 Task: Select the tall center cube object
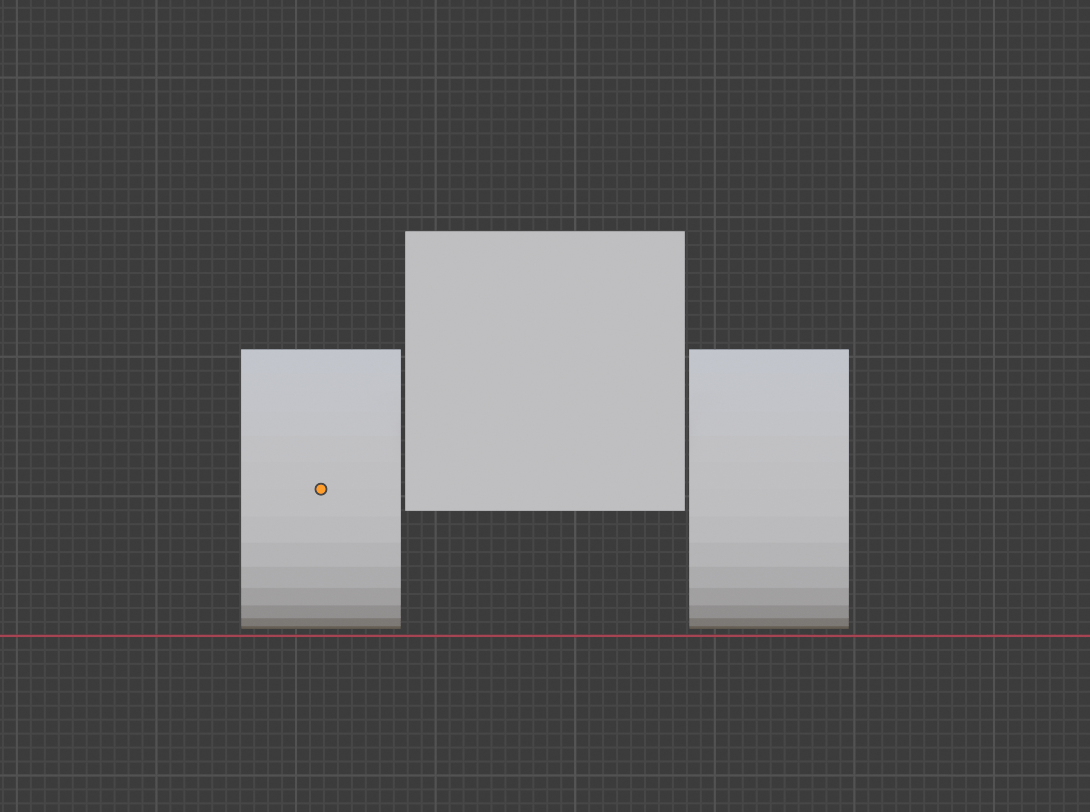545,370
